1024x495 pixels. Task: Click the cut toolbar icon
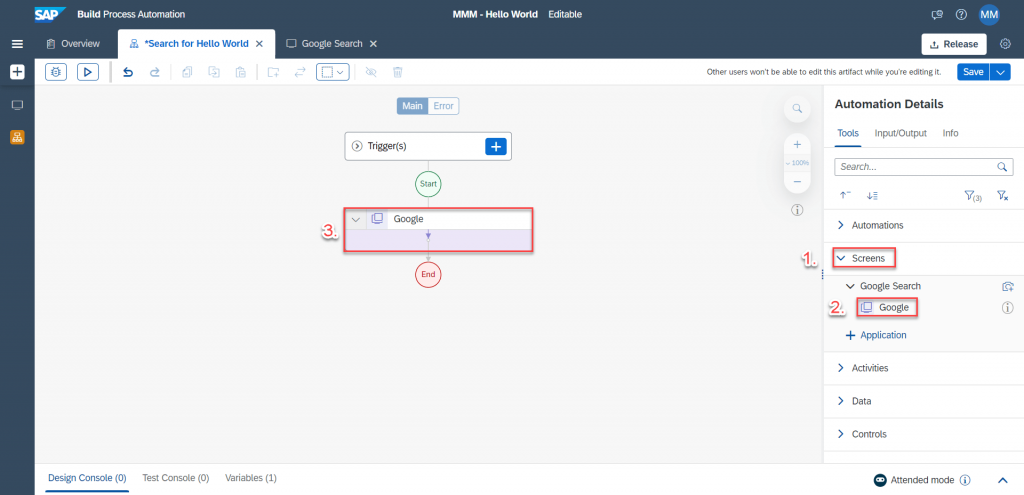[x=214, y=72]
